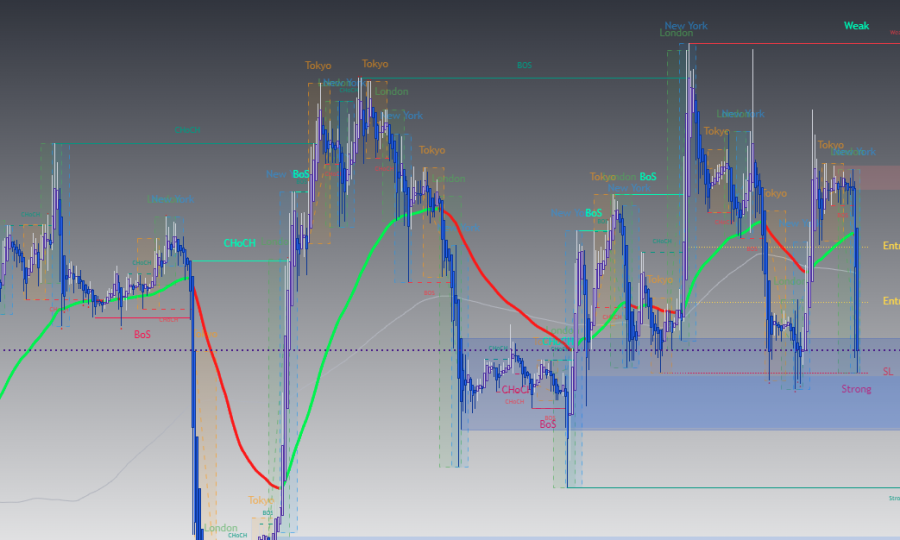Image resolution: width=900 pixels, height=540 pixels.
Task: Select the upper yellow "Entry" level label
Action: click(889, 246)
